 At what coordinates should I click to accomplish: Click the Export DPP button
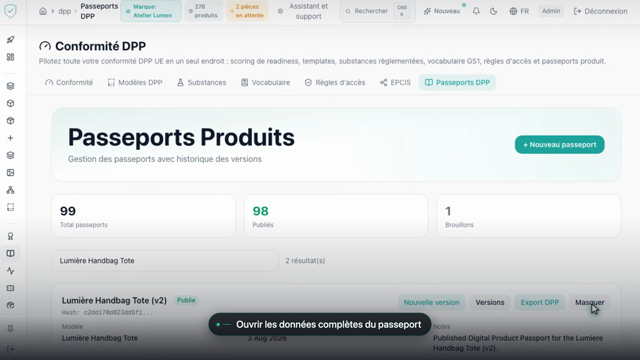click(540, 302)
